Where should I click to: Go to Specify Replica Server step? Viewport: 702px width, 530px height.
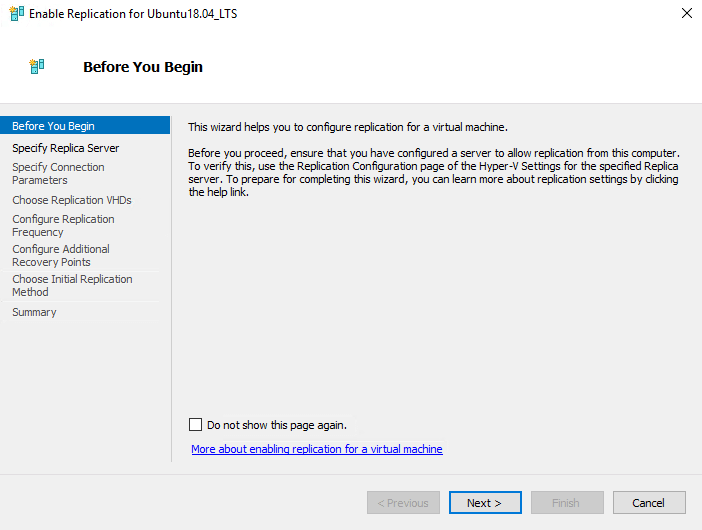tap(65, 148)
